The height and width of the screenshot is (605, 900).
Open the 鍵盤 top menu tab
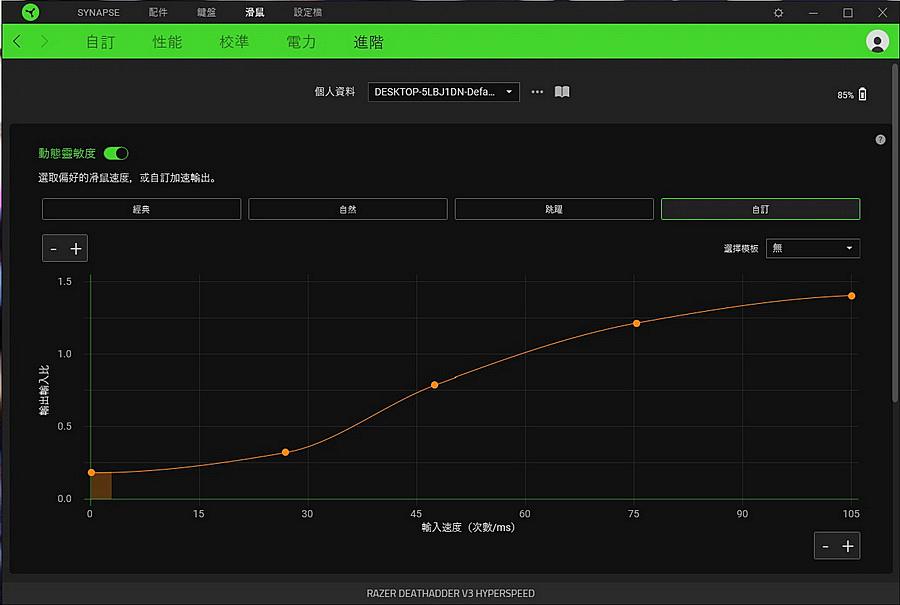click(x=206, y=13)
